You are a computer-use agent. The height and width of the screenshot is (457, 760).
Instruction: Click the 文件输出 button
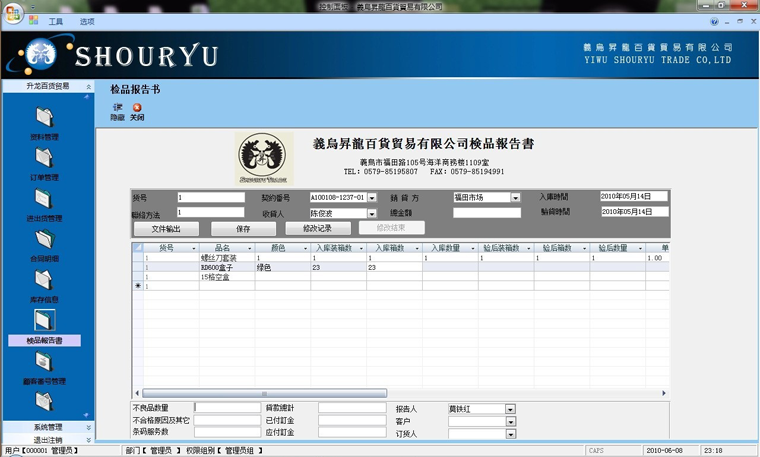click(x=166, y=229)
